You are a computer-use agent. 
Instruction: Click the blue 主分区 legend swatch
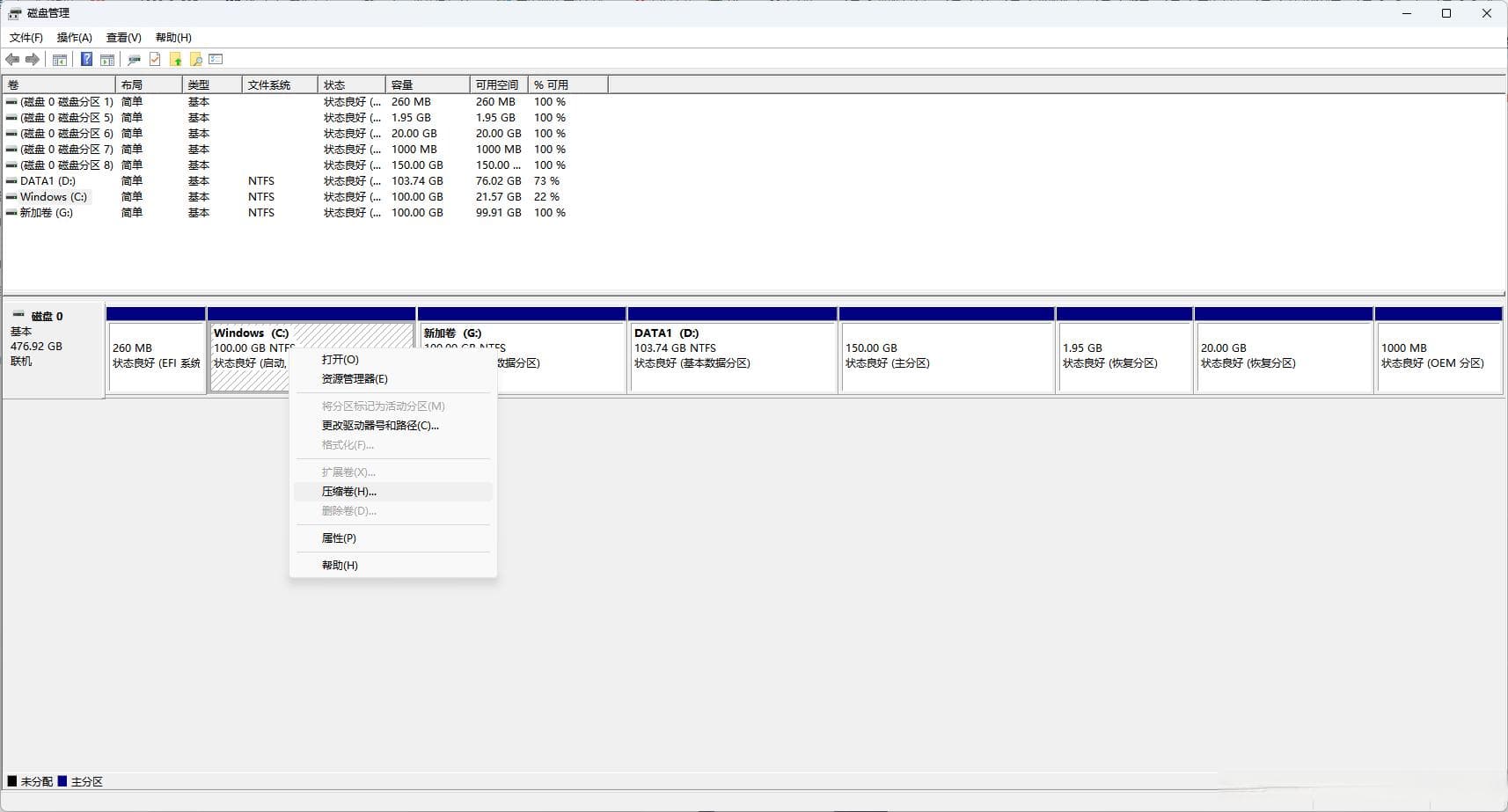click(62, 781)
